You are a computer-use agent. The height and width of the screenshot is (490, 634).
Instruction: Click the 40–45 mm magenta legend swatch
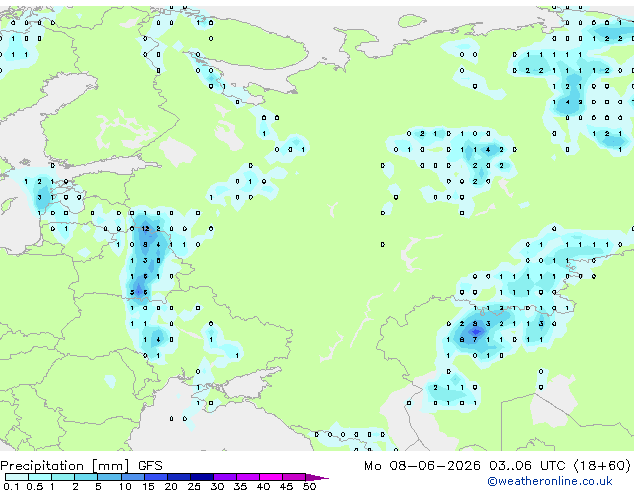coord(271,477)
